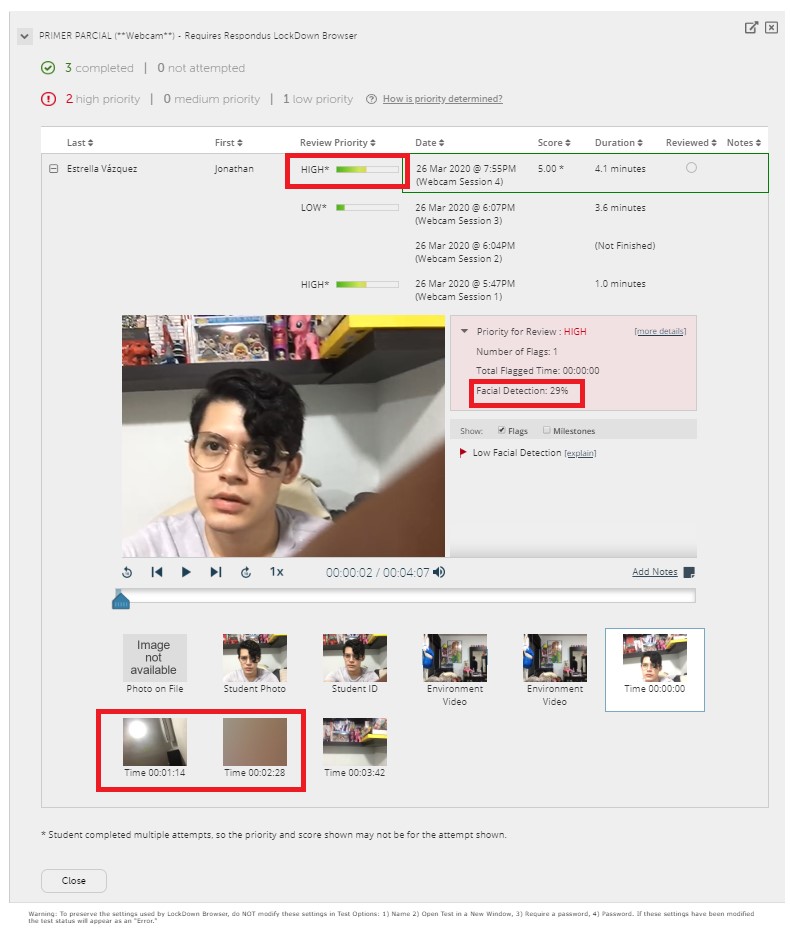790x929 pixels.
Task: Click the play button on video player
Action: [186, 572]
